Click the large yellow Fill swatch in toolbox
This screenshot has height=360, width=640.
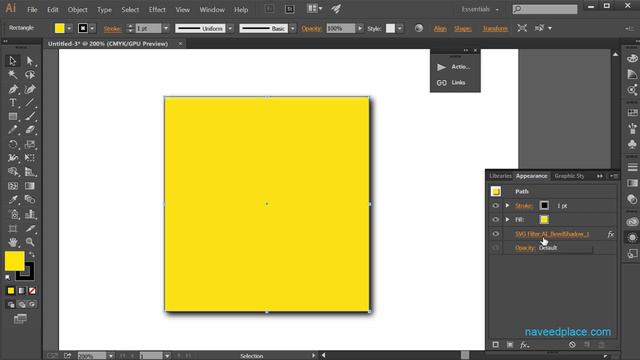click(15, 261)
